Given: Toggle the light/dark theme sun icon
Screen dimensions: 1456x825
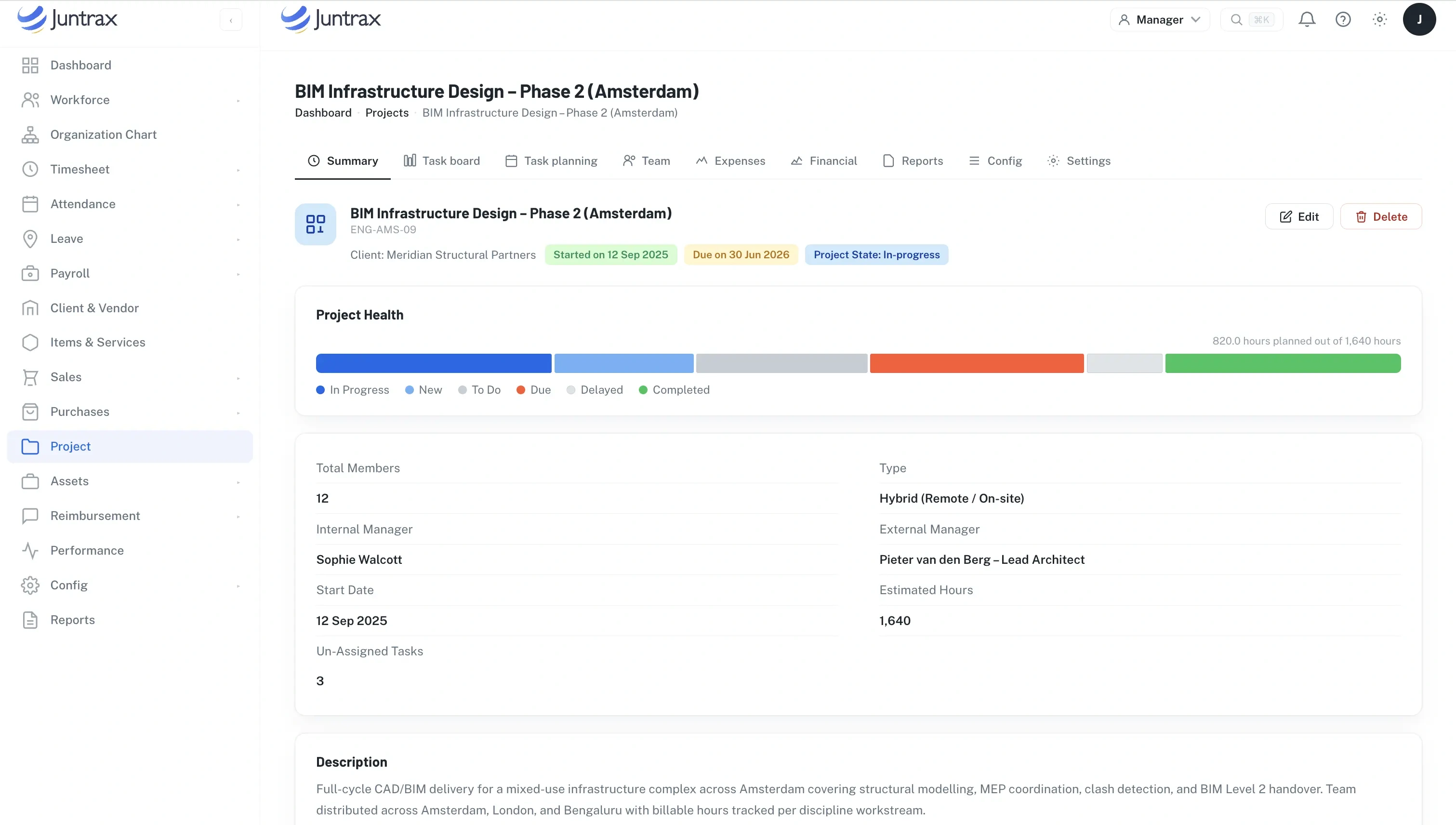Looking at the screenshot, I should [1379, 20].
